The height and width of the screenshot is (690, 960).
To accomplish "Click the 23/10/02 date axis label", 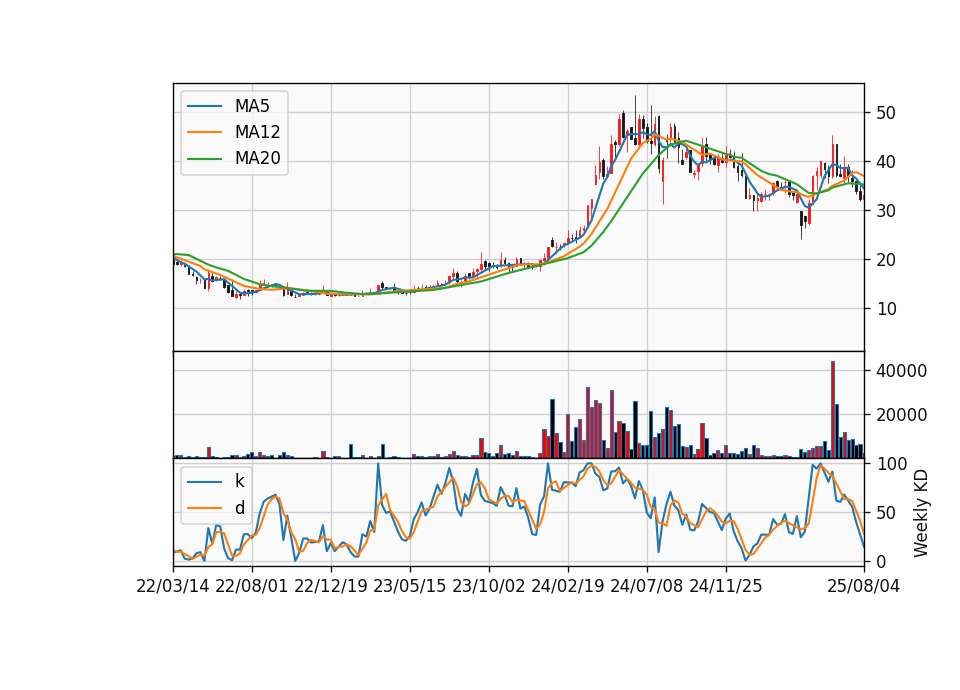I will click(489, 587).
